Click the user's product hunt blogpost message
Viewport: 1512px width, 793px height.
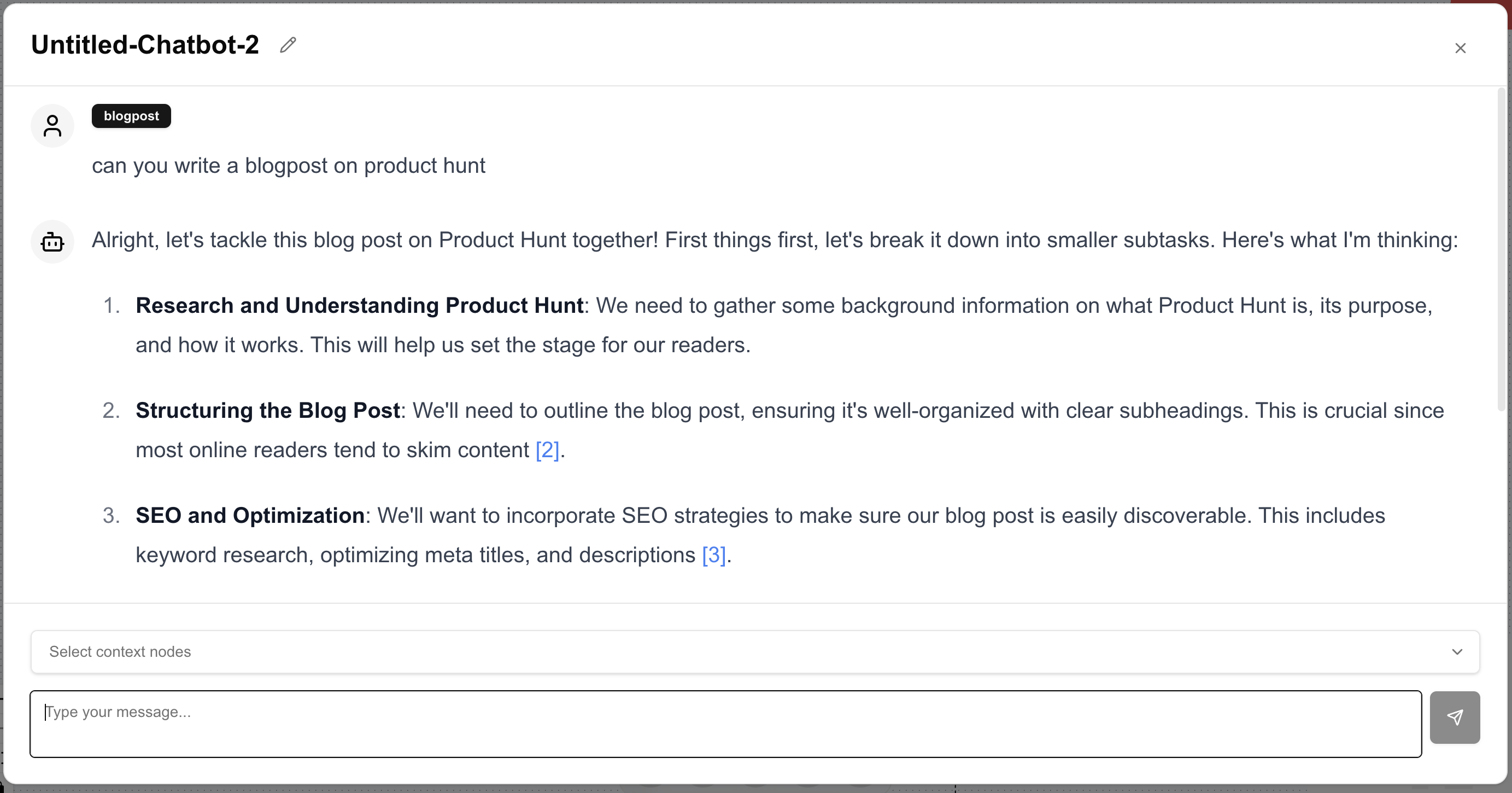click(288, 166)
